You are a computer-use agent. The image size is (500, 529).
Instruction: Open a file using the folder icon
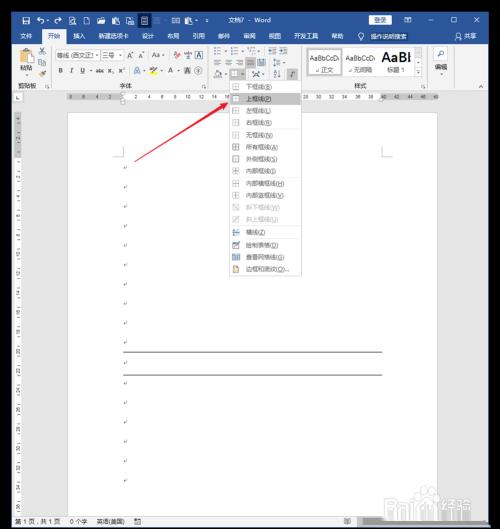click(101, 21)
